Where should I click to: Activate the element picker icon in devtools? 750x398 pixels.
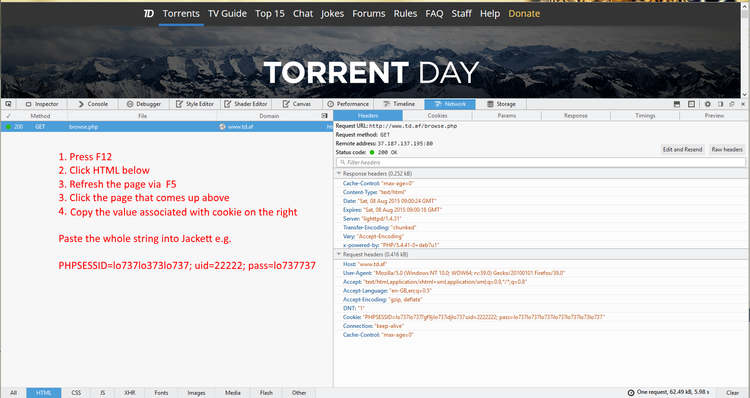click(x=8, y=104)
